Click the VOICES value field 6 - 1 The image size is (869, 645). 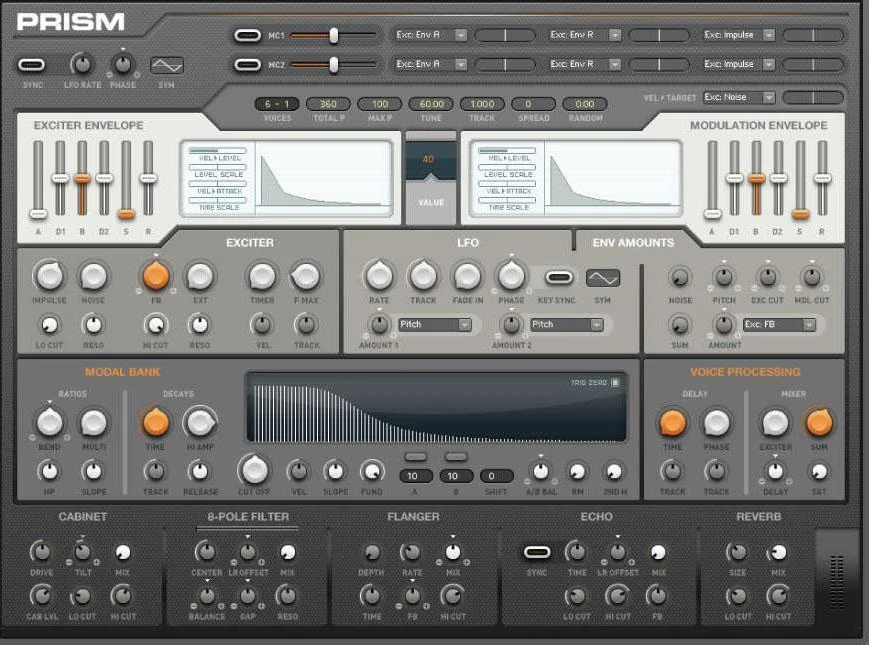[277, 104]
